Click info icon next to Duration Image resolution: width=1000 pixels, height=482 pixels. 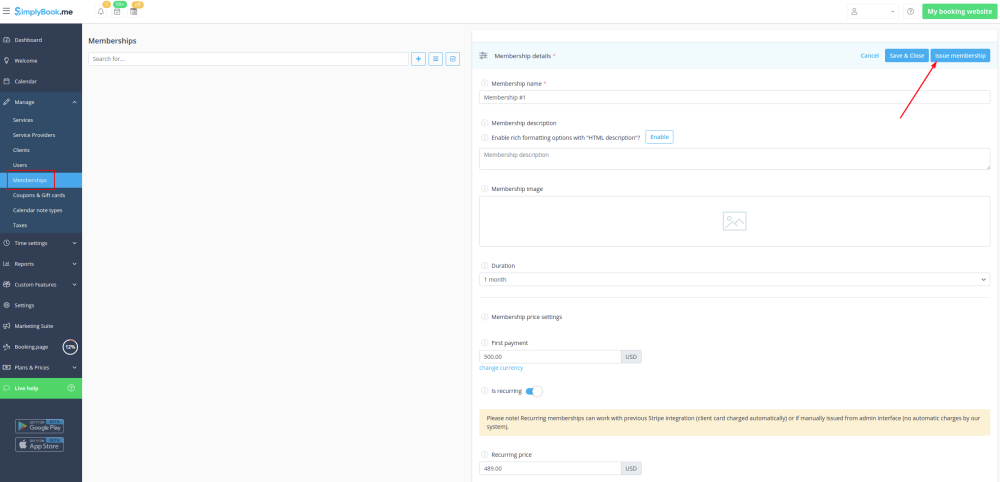[x=485, y=266]
